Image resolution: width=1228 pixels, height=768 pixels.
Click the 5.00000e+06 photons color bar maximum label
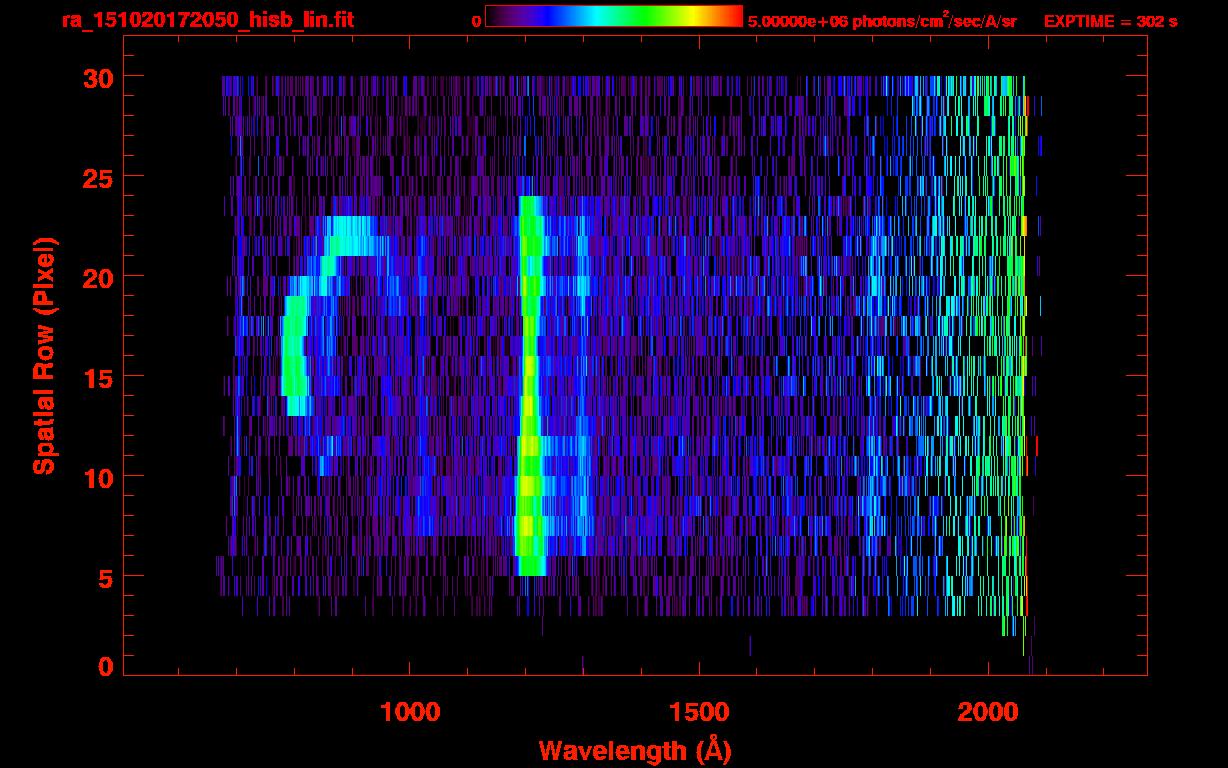click(x=882, y=21)
